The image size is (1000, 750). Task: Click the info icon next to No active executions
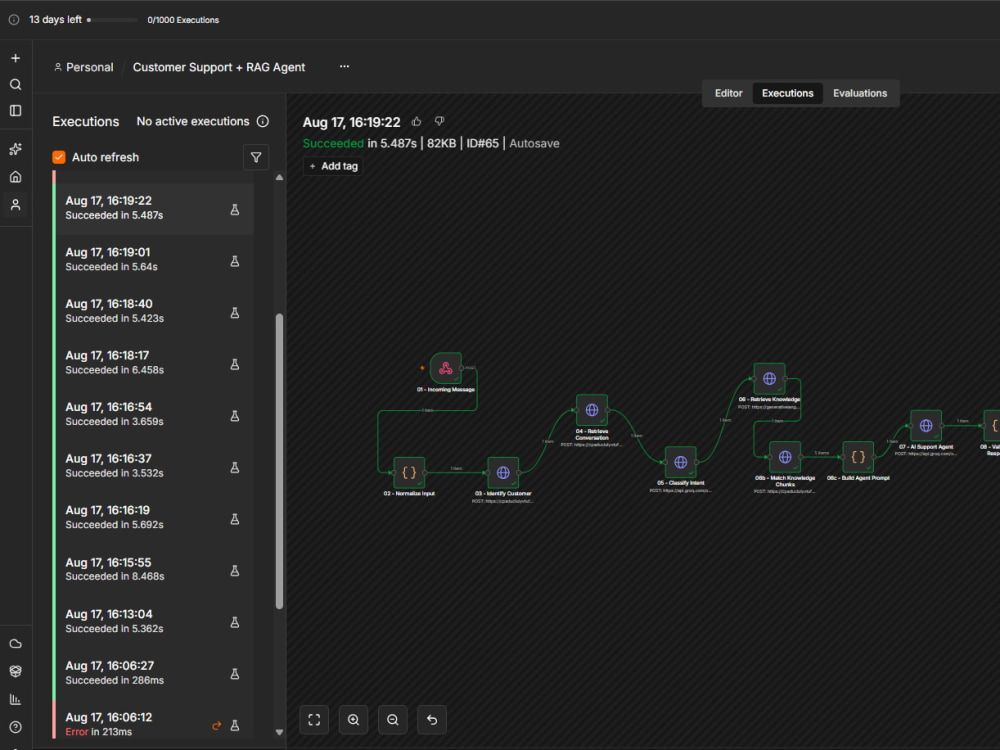click(263, 121)
